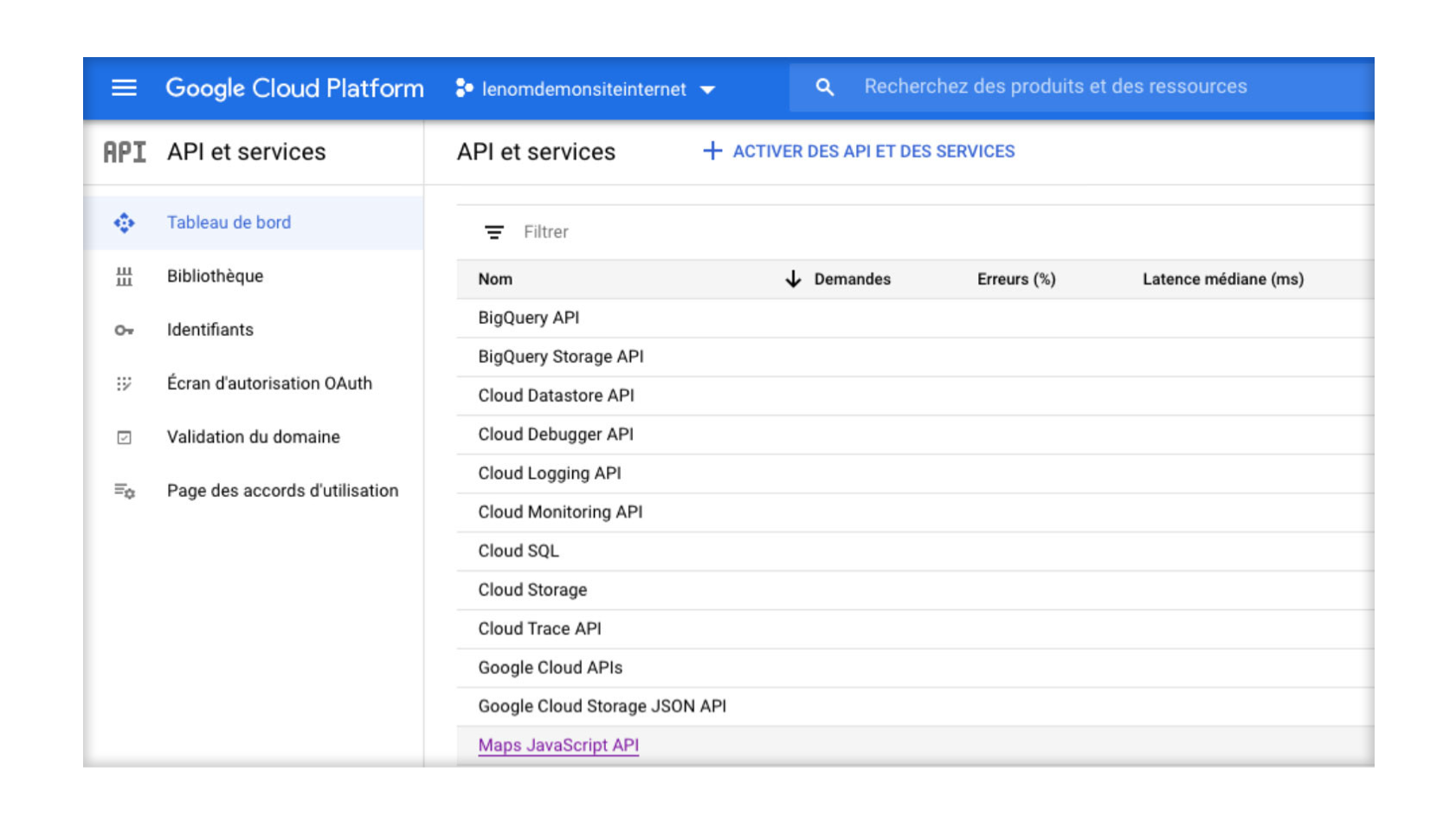Open Validation du domaine

point(253,437)
